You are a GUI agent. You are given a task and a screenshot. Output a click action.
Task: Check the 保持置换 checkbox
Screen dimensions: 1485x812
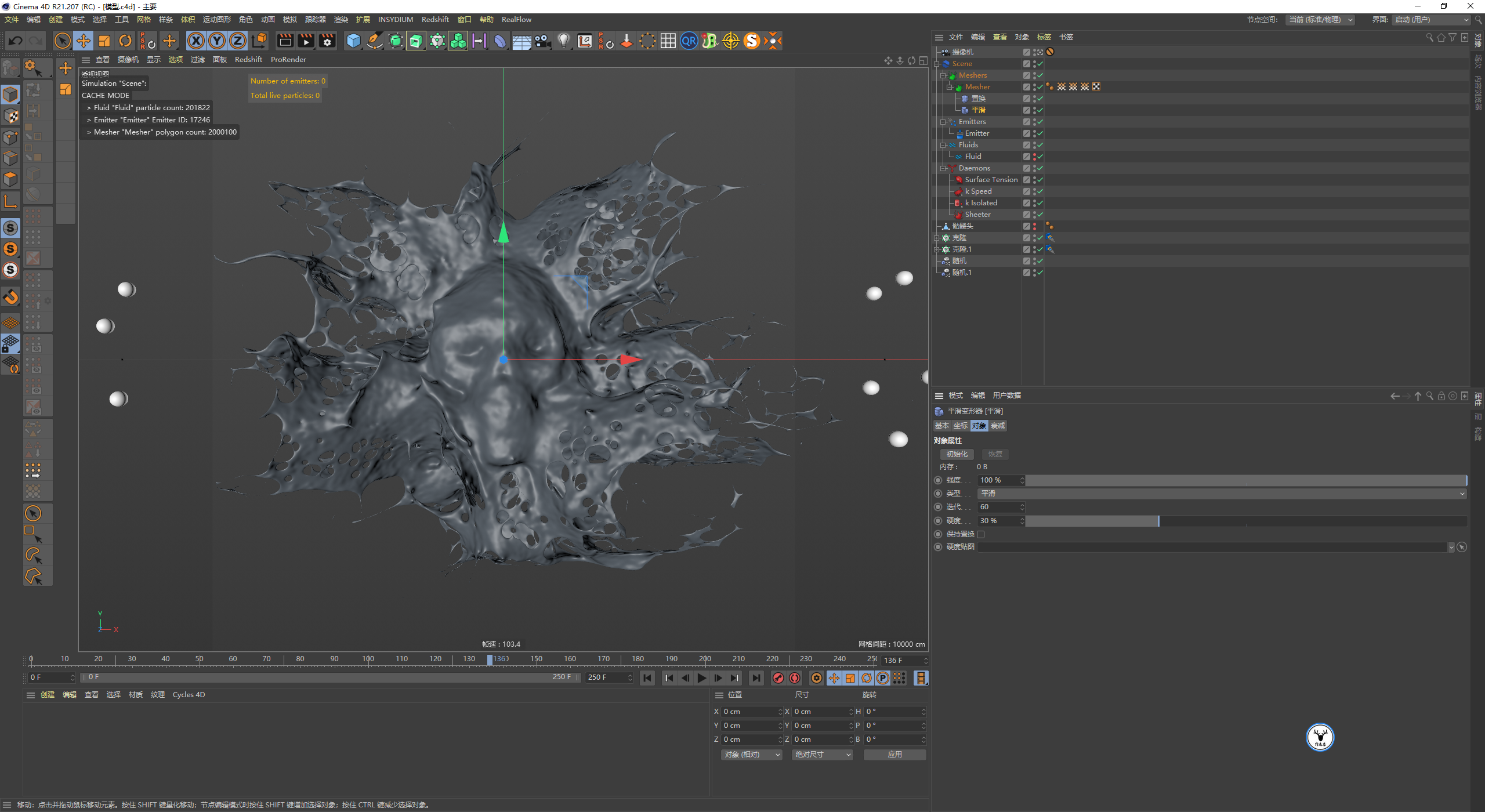pos(981,534)
